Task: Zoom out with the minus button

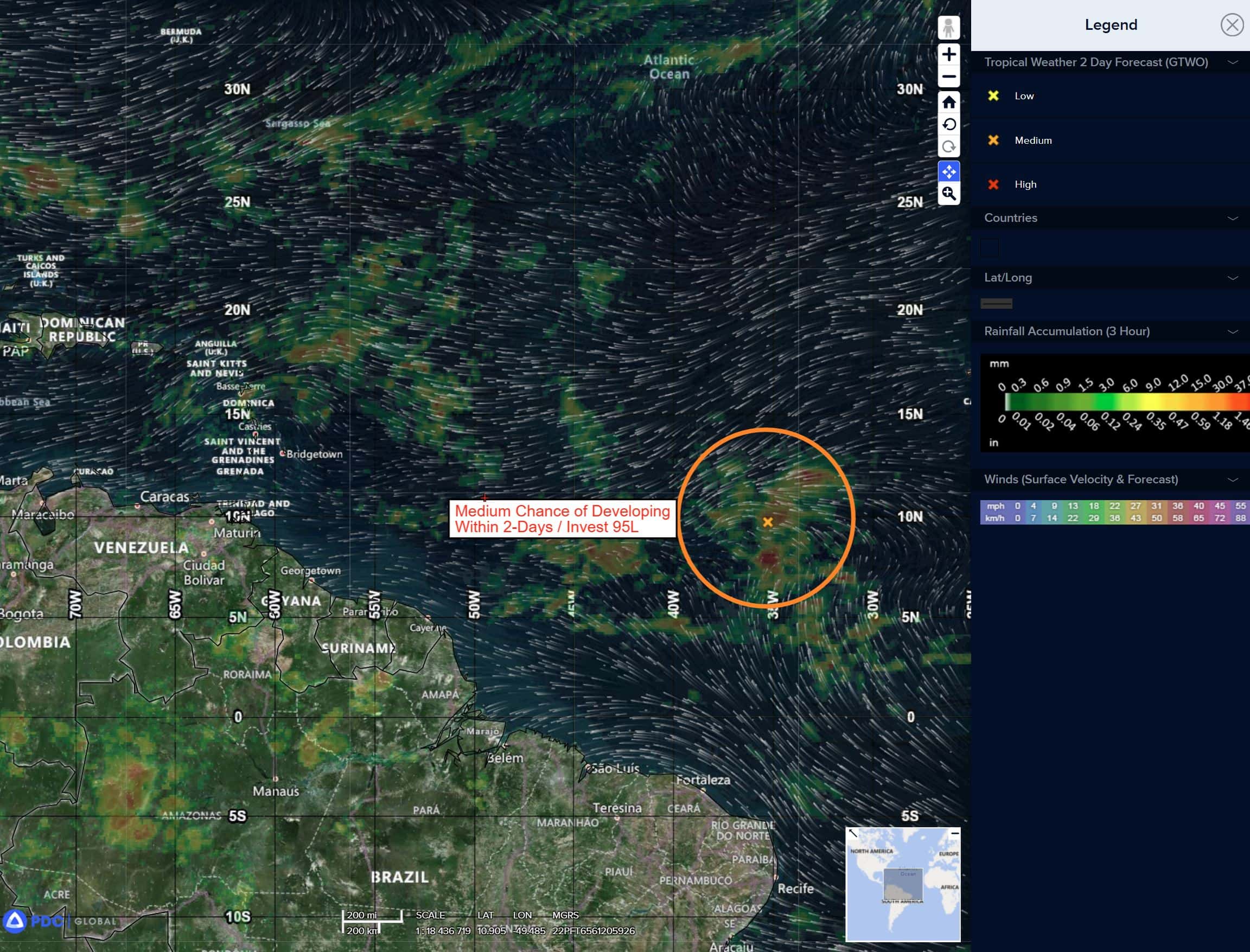Action: coord(948,76)
